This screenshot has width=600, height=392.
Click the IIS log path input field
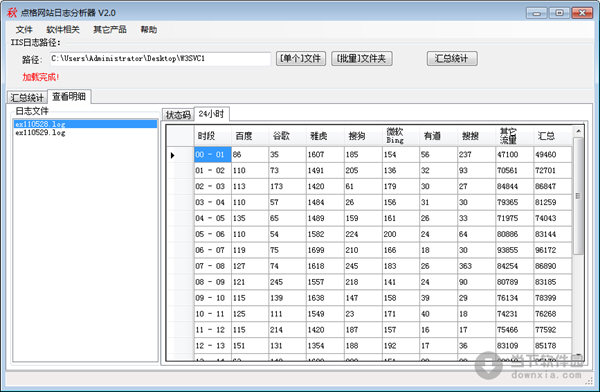(160, 59)
